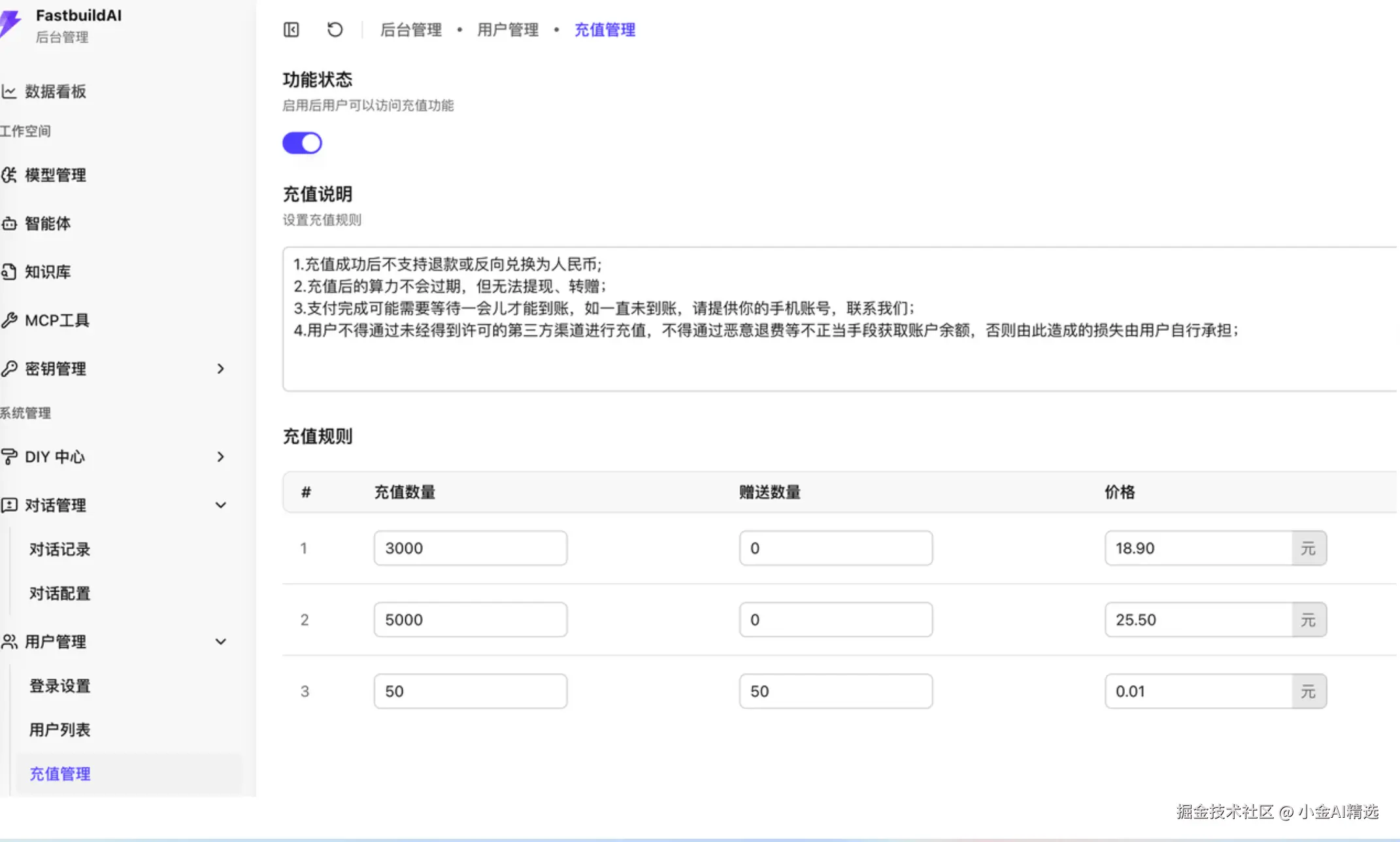Click the 数据看板 chart icon
Viewport: 1400px width, 842px height.
point(9,92)
